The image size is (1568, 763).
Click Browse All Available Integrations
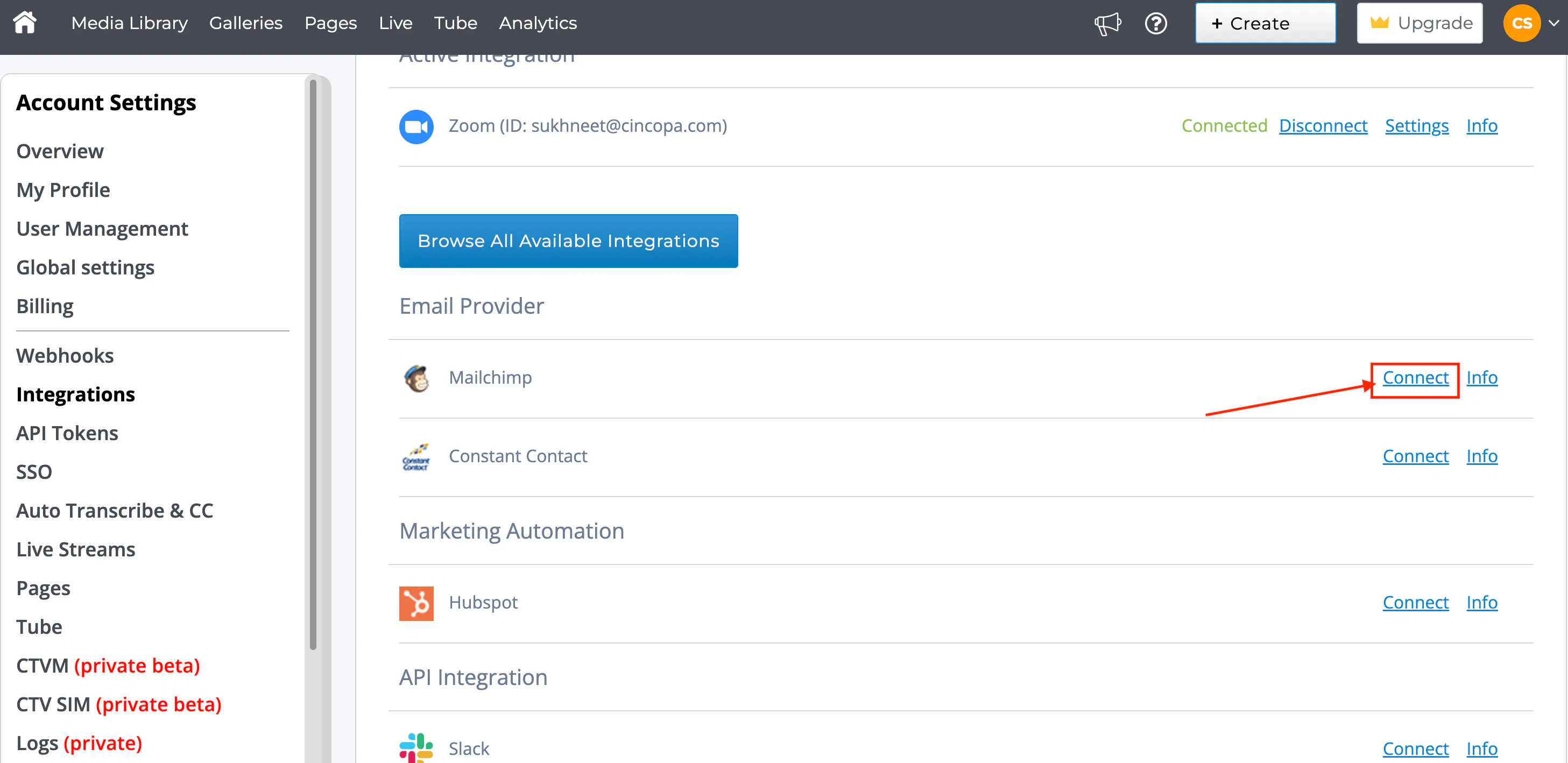569,241
